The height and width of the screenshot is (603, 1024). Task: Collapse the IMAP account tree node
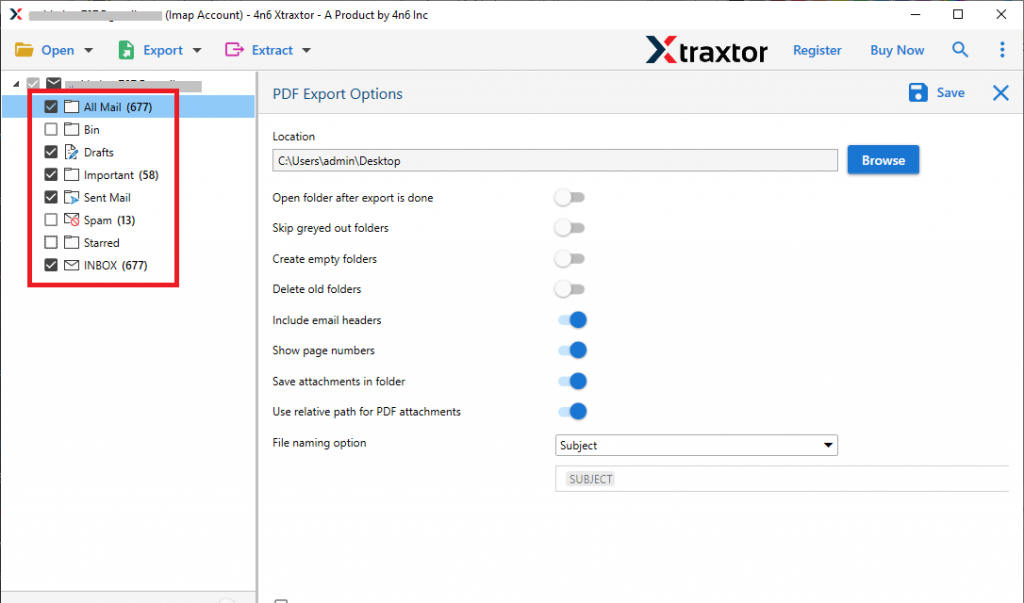(x=17, y=84)
